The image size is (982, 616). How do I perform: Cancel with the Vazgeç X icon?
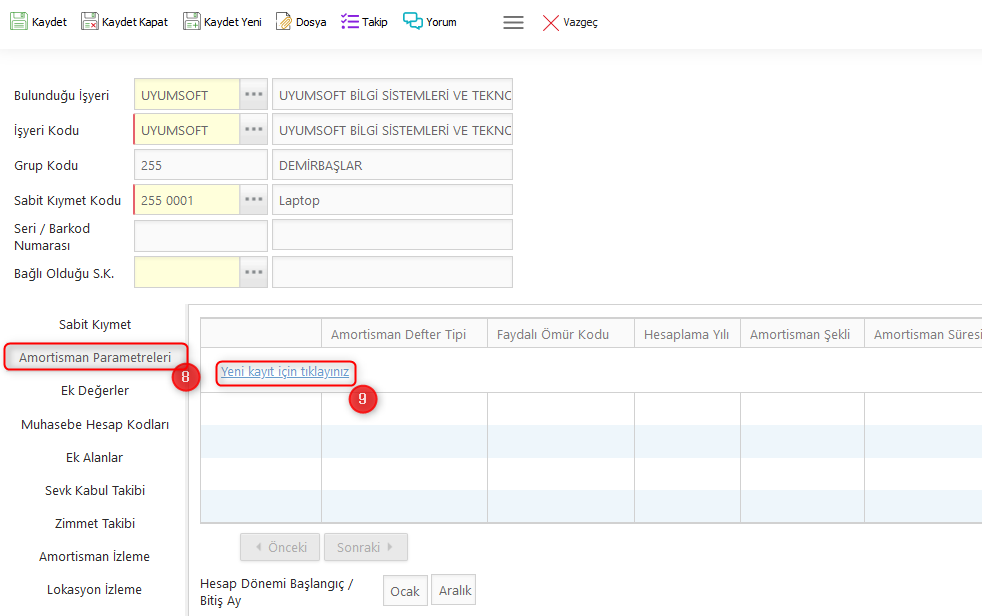[551, 23]
